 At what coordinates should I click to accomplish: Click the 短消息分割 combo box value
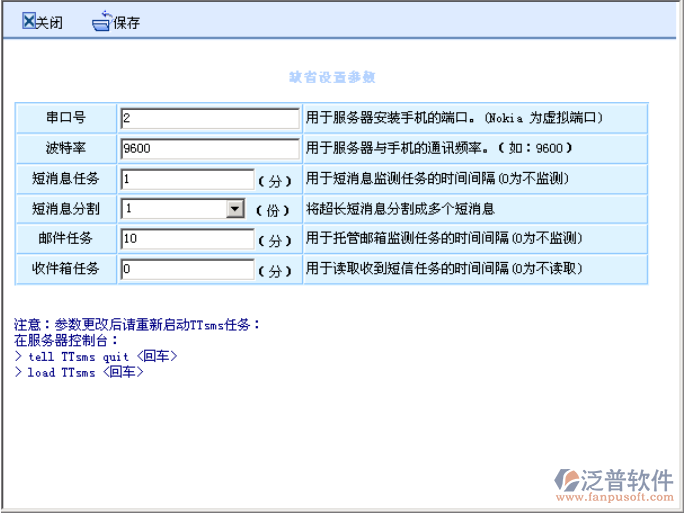tap(173, 209)
